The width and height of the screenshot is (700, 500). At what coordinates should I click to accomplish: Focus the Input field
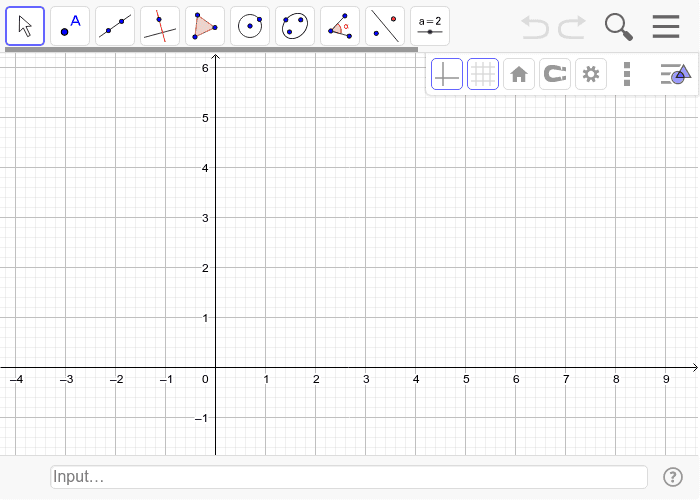point(349,477)
